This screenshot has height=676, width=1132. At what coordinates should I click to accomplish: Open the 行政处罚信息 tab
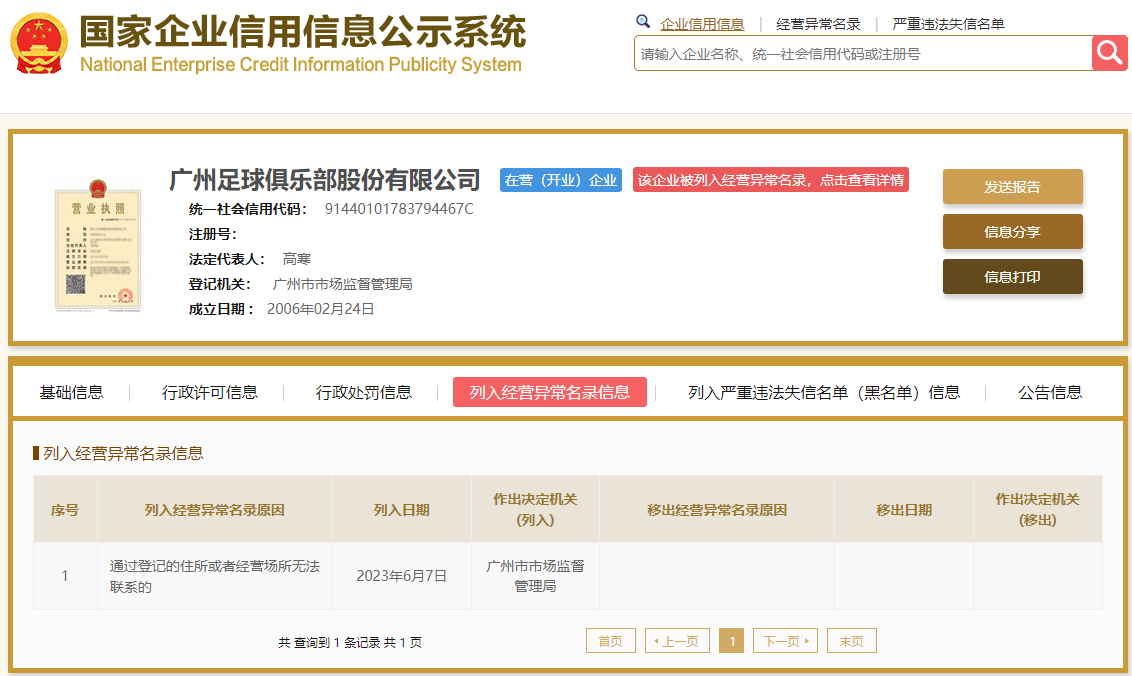click(364, 392)
